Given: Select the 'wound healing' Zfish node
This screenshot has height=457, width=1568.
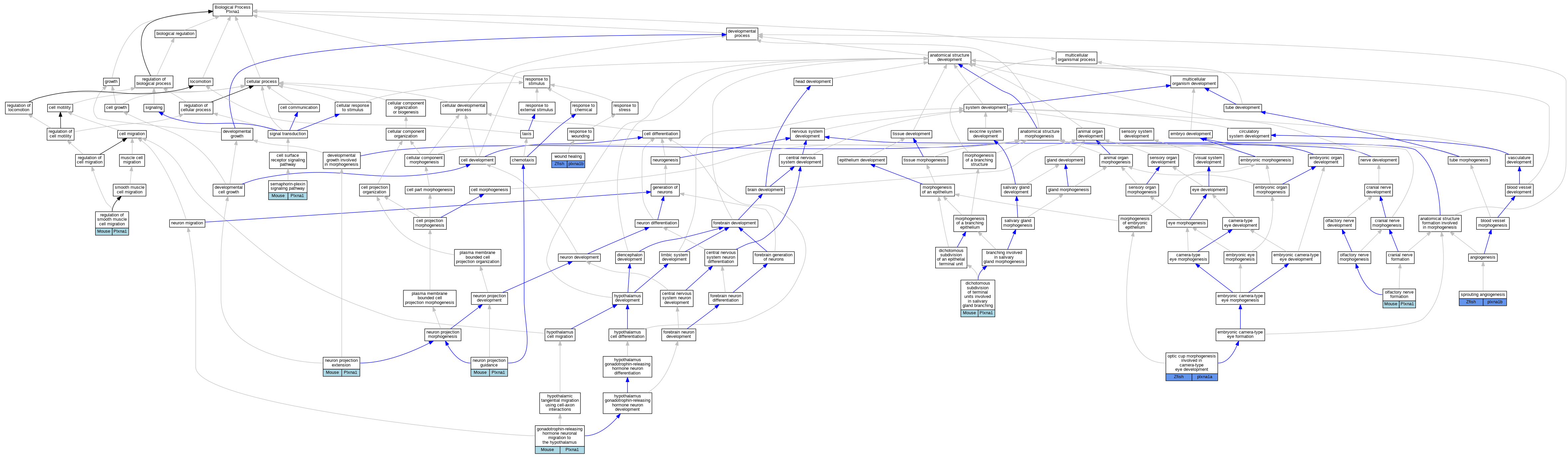Looking at the screenshot, I should click(x=567, y=160).
